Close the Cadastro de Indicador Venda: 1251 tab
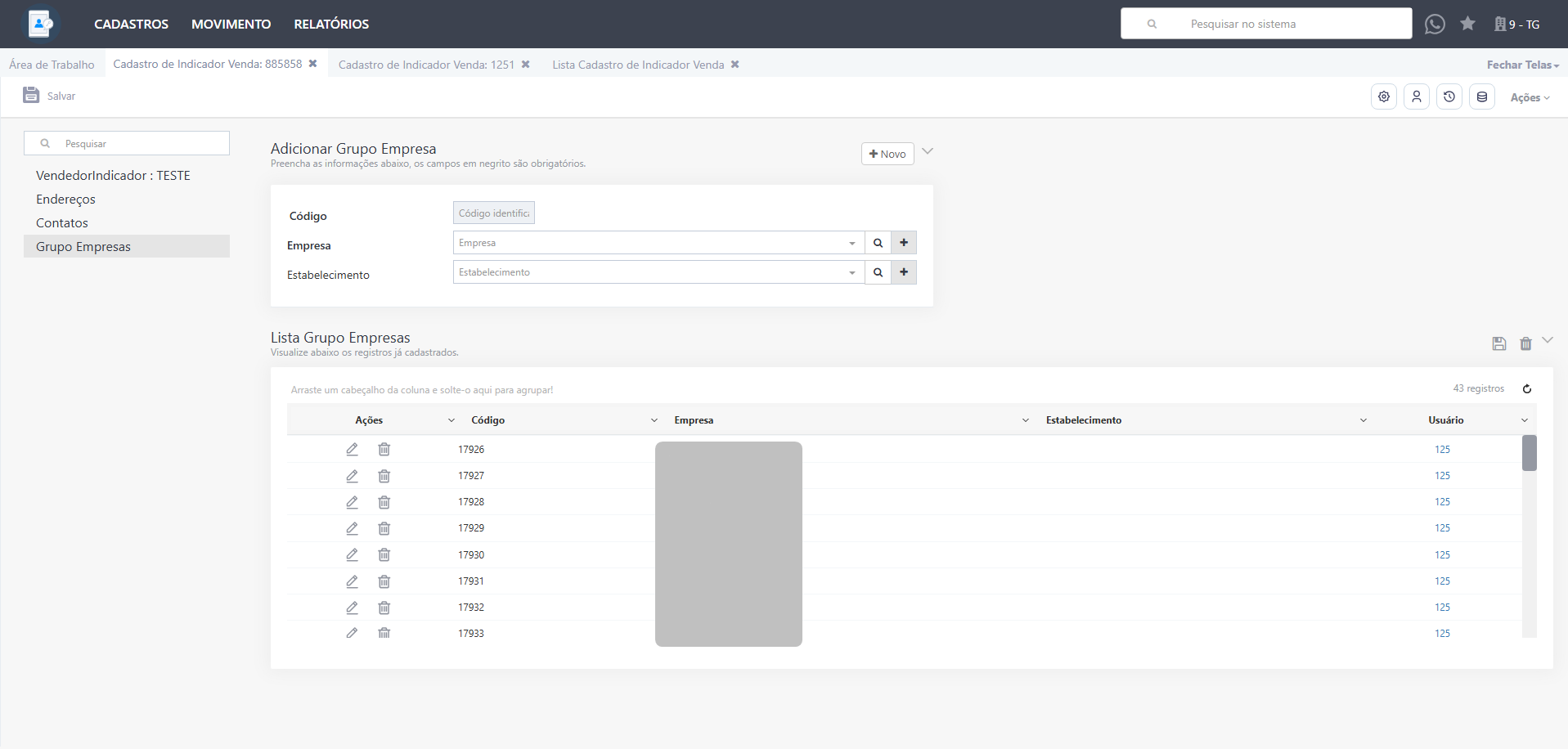The width and height of the screenshot is (1568, 749). [x=525, y=65]
